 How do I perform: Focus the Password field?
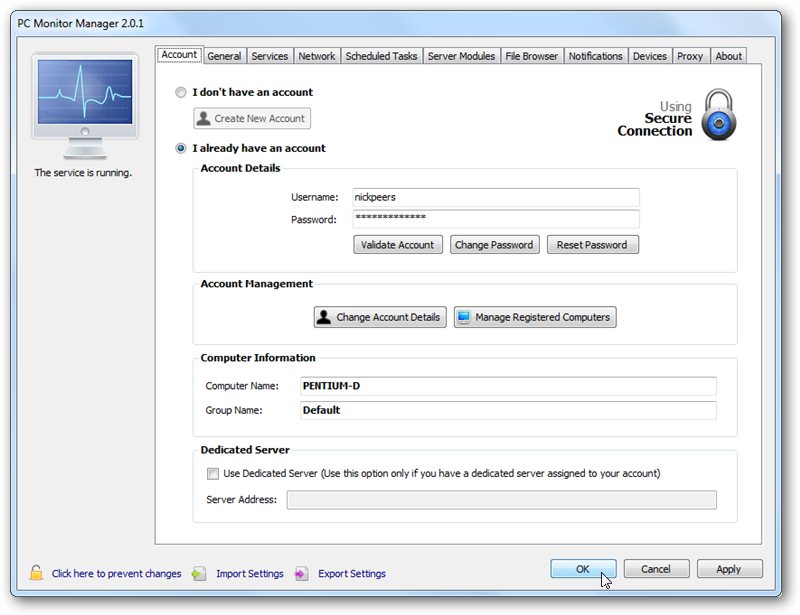pyautogui.click(x=496, y=219)
